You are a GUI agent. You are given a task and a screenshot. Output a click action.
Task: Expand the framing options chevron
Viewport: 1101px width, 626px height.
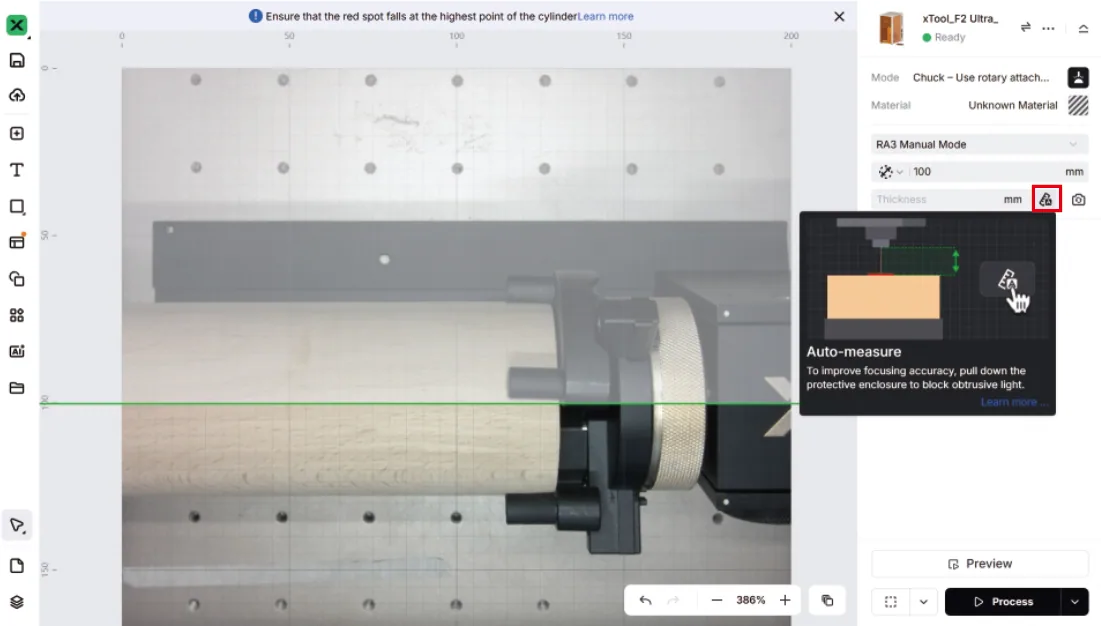[923, 601]
